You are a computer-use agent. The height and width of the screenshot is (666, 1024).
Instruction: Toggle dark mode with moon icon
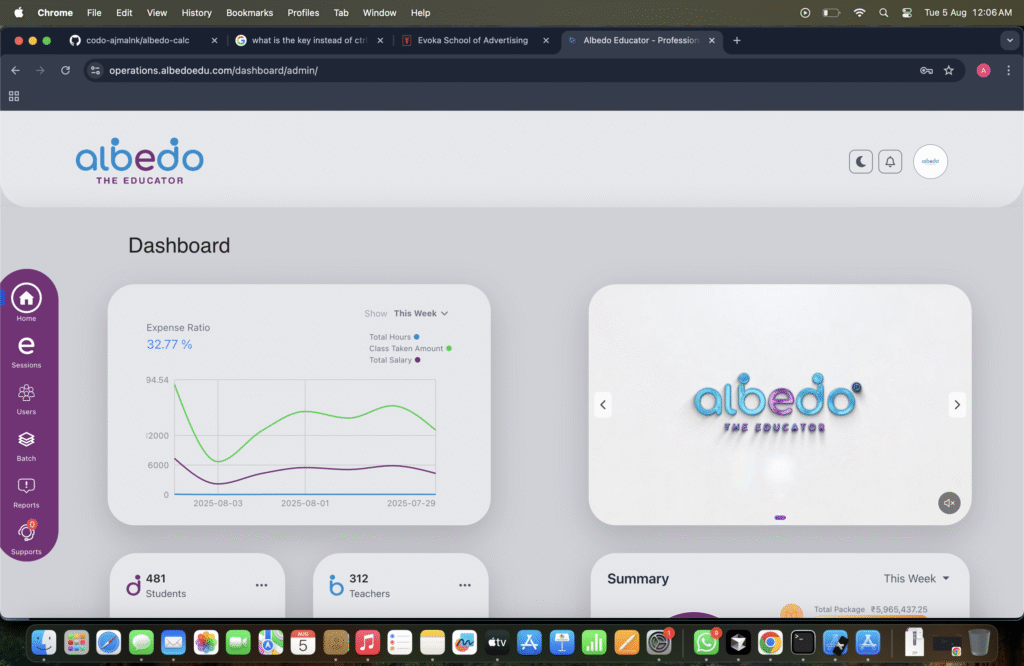pyautogui.click(x=860, y=162)
